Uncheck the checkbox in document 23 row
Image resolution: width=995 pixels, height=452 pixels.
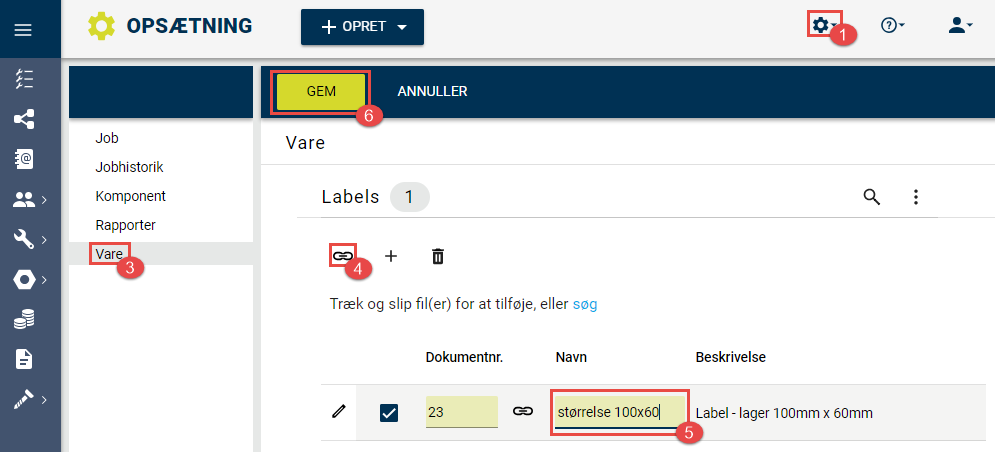388,414
